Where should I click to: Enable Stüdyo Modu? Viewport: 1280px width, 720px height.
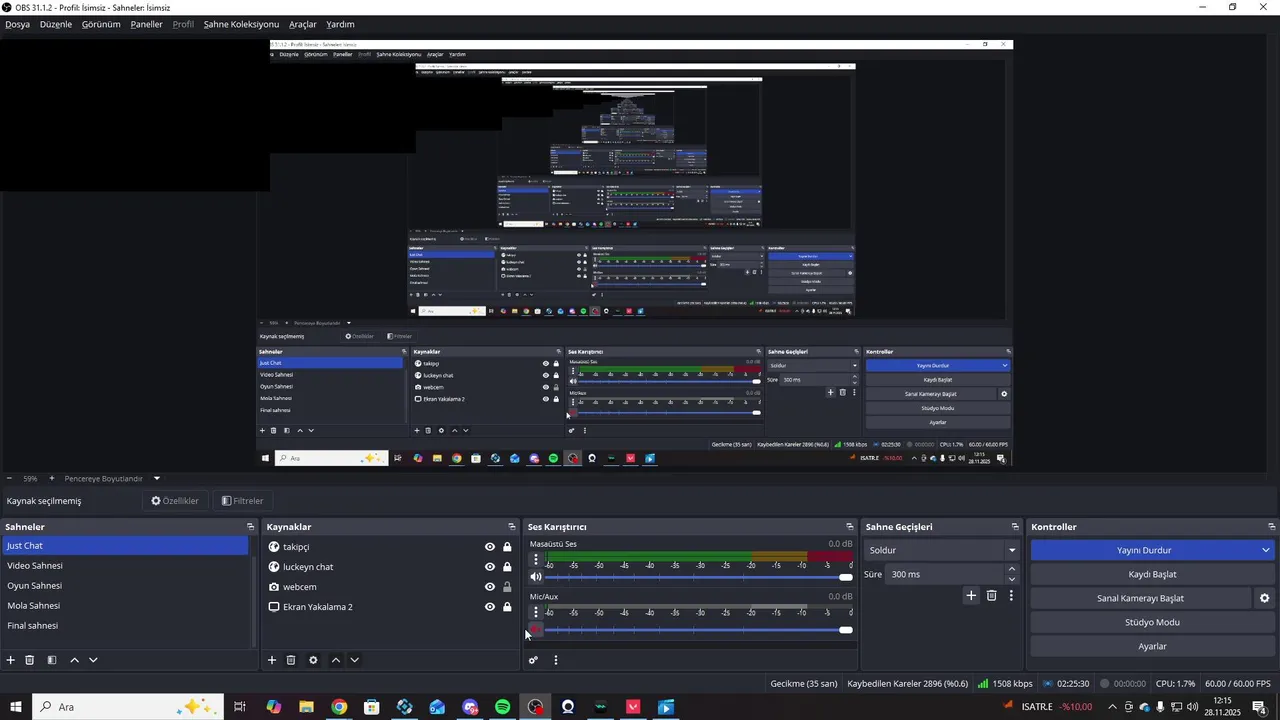click(1152, 622)
